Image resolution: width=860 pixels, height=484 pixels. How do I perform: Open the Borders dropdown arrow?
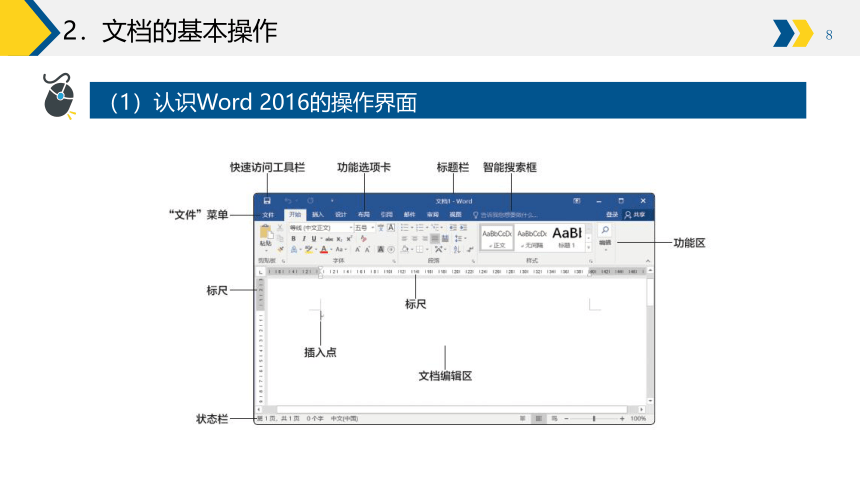pos(427,249)
